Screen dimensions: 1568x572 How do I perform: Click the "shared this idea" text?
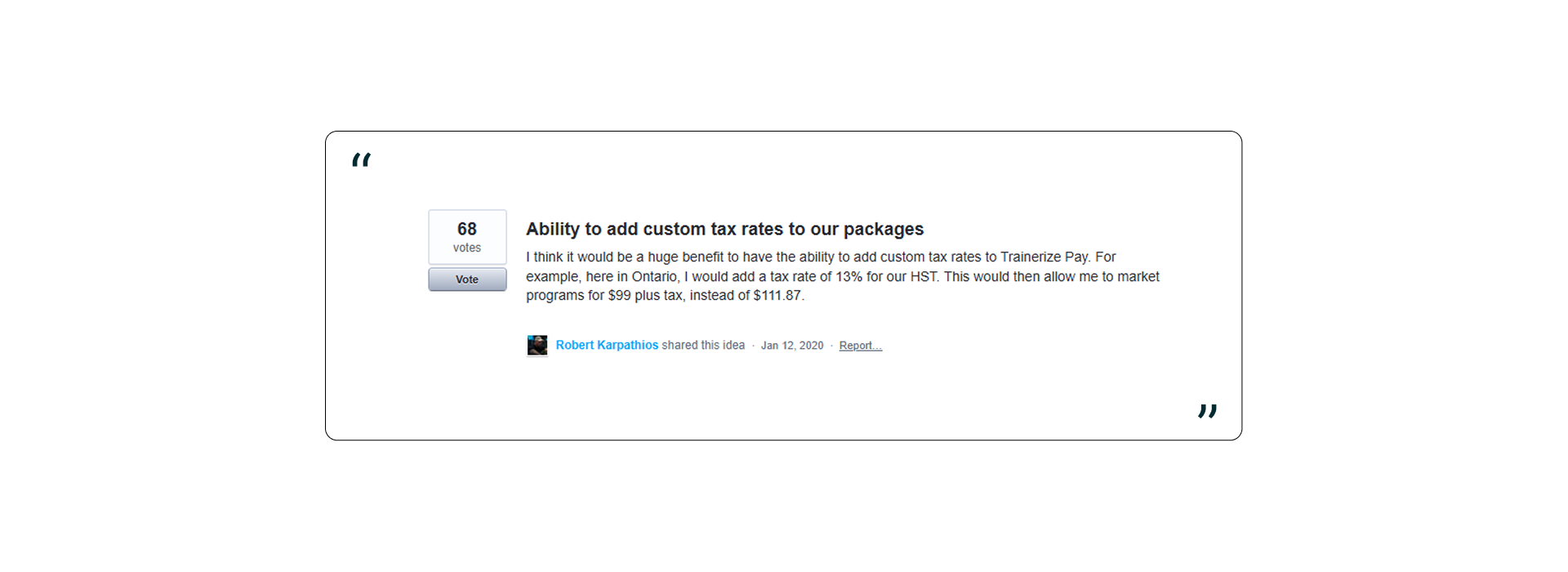[703, 345]
